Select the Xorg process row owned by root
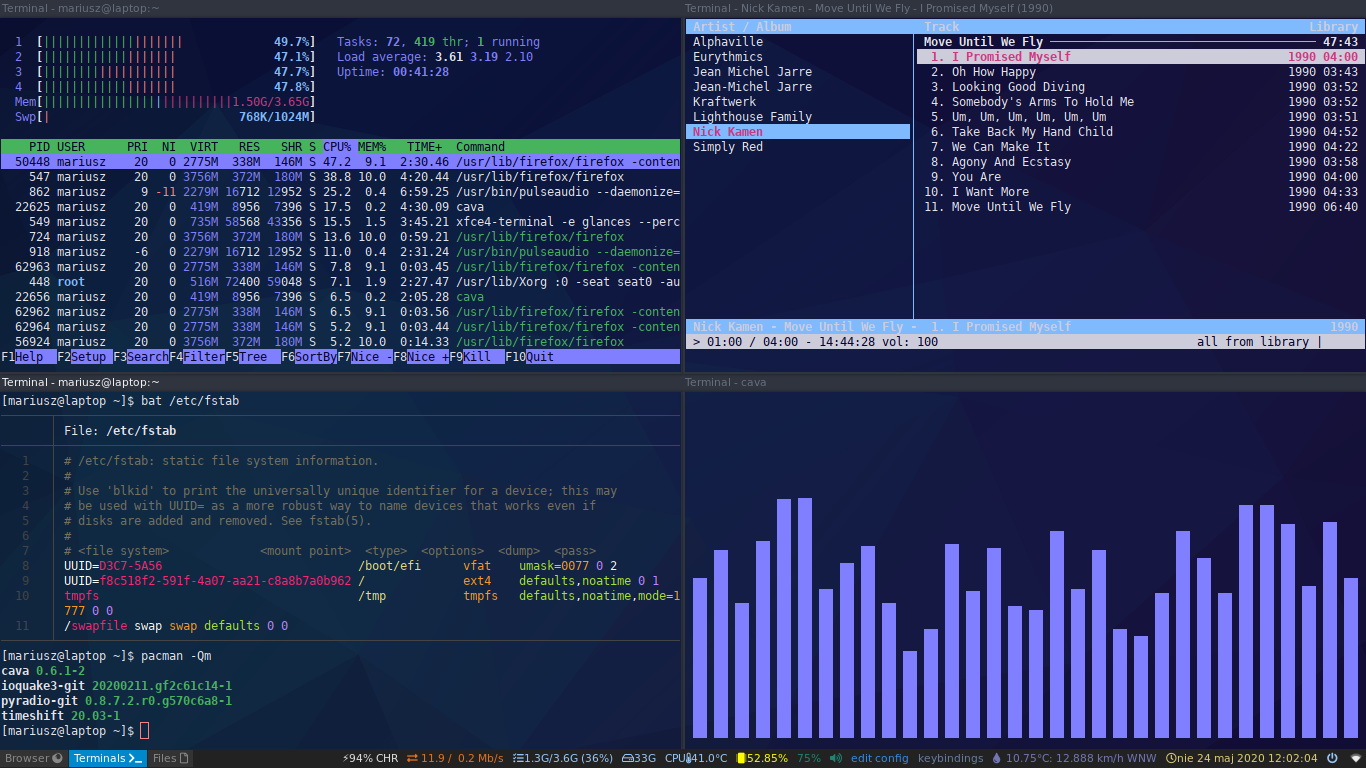The height and width of the screenshot is (768, 1366). [340, 282]
